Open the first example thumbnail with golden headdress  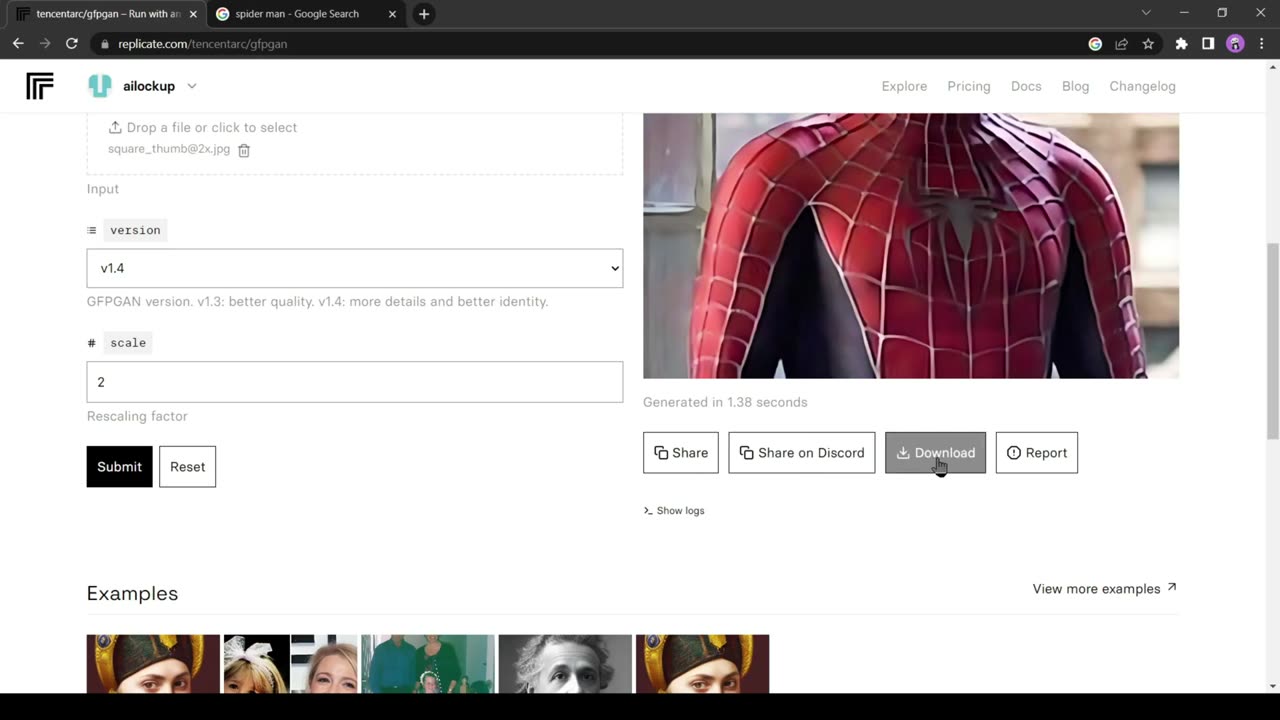point(153,664)
